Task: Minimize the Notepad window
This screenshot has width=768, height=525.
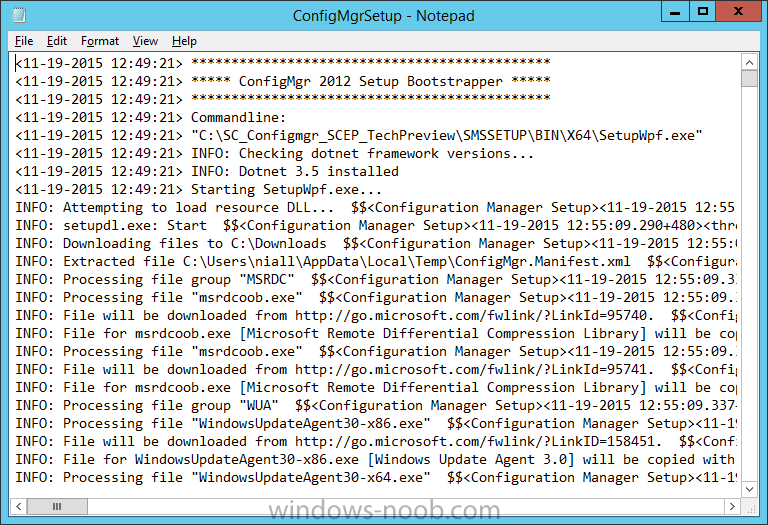Action: tap(675, 12)
